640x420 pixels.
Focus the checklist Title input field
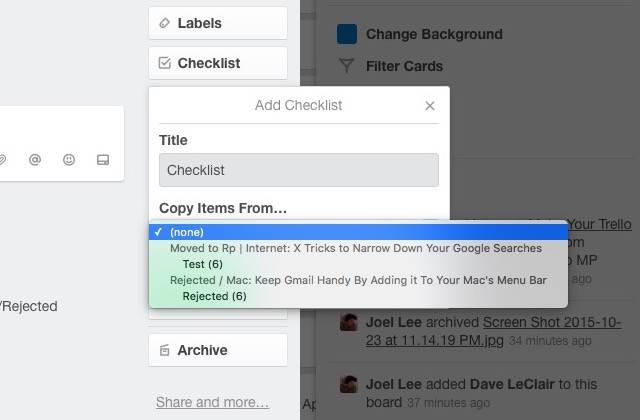coord(299,170)
